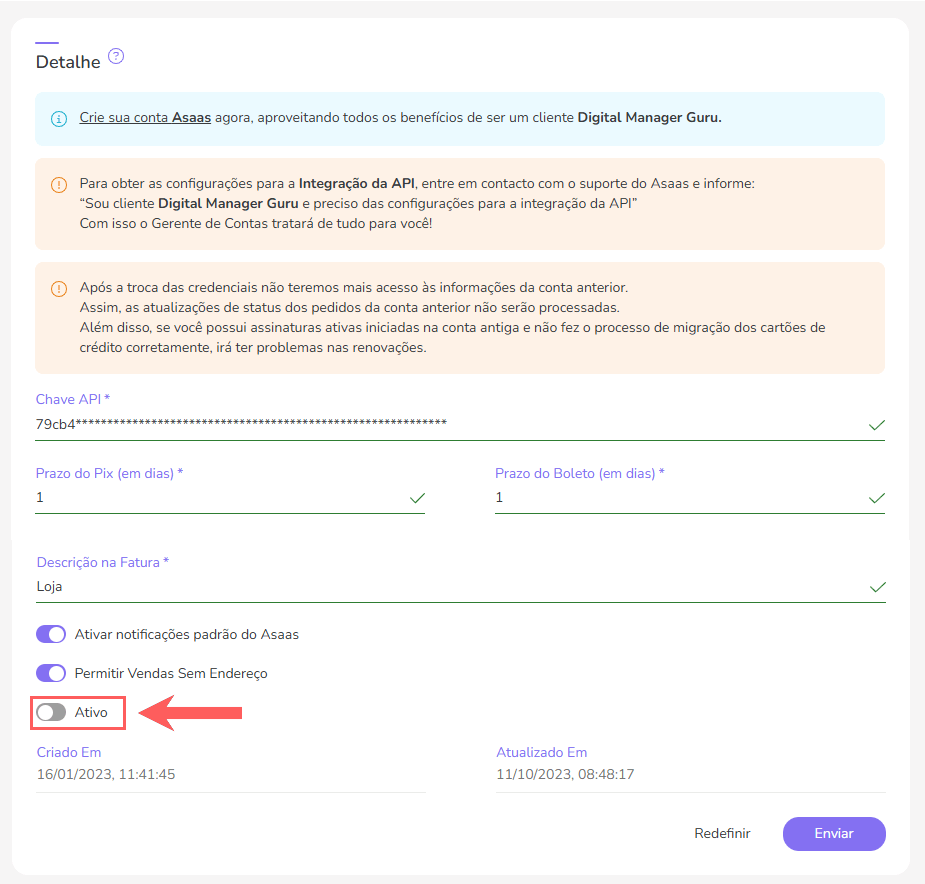925x884 pixels.
Task: Click the checkmark on Descrição na Fatura
Action: point(877,587)
